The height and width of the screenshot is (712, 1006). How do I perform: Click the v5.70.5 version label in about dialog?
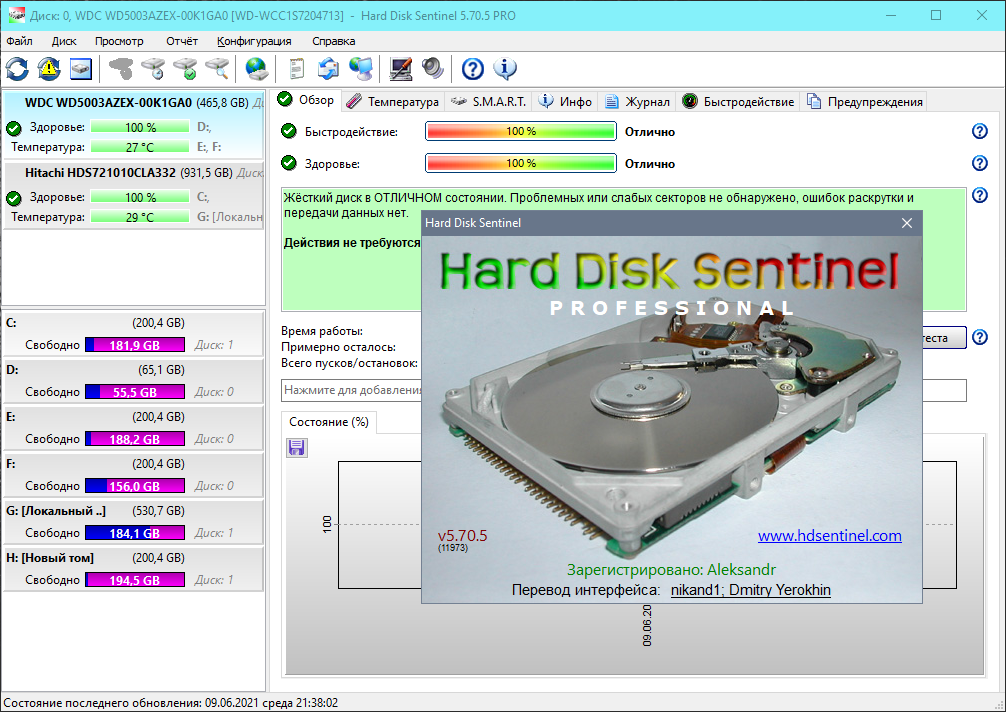(x=463, y=536)
